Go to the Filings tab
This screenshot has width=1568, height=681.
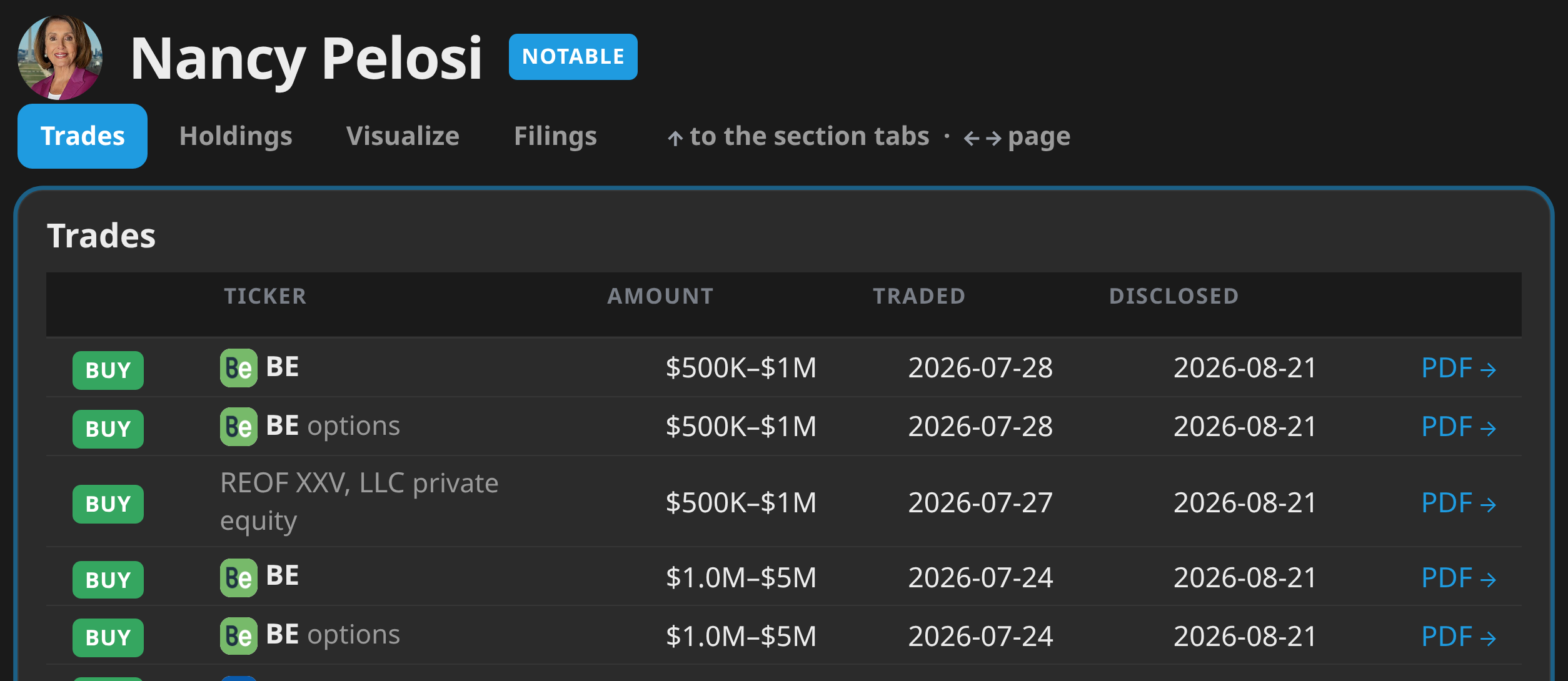[x=555, y=136]
